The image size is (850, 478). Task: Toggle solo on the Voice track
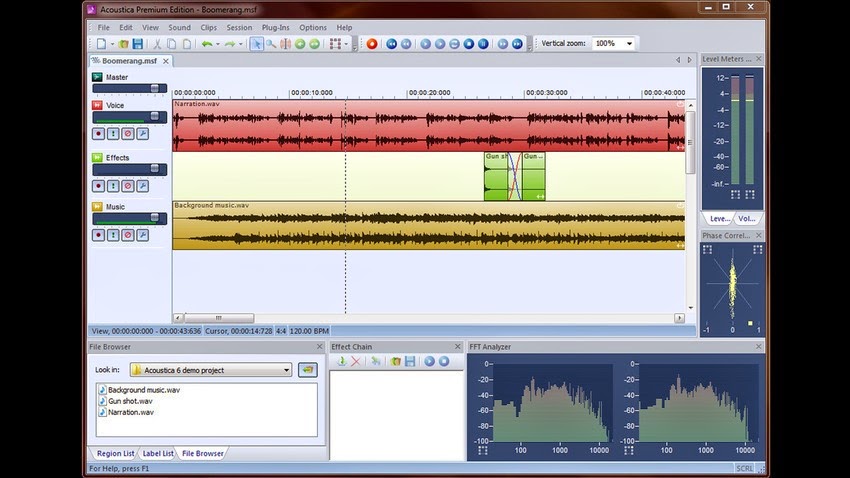coord(113,133)
